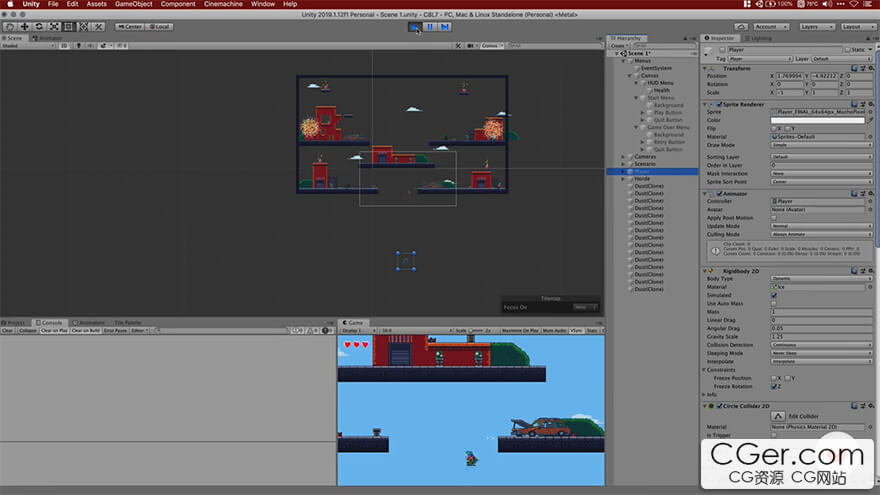Open Circle Collider 2D help icon
Screen dimensions: 880x495
[x=854, y=405]
